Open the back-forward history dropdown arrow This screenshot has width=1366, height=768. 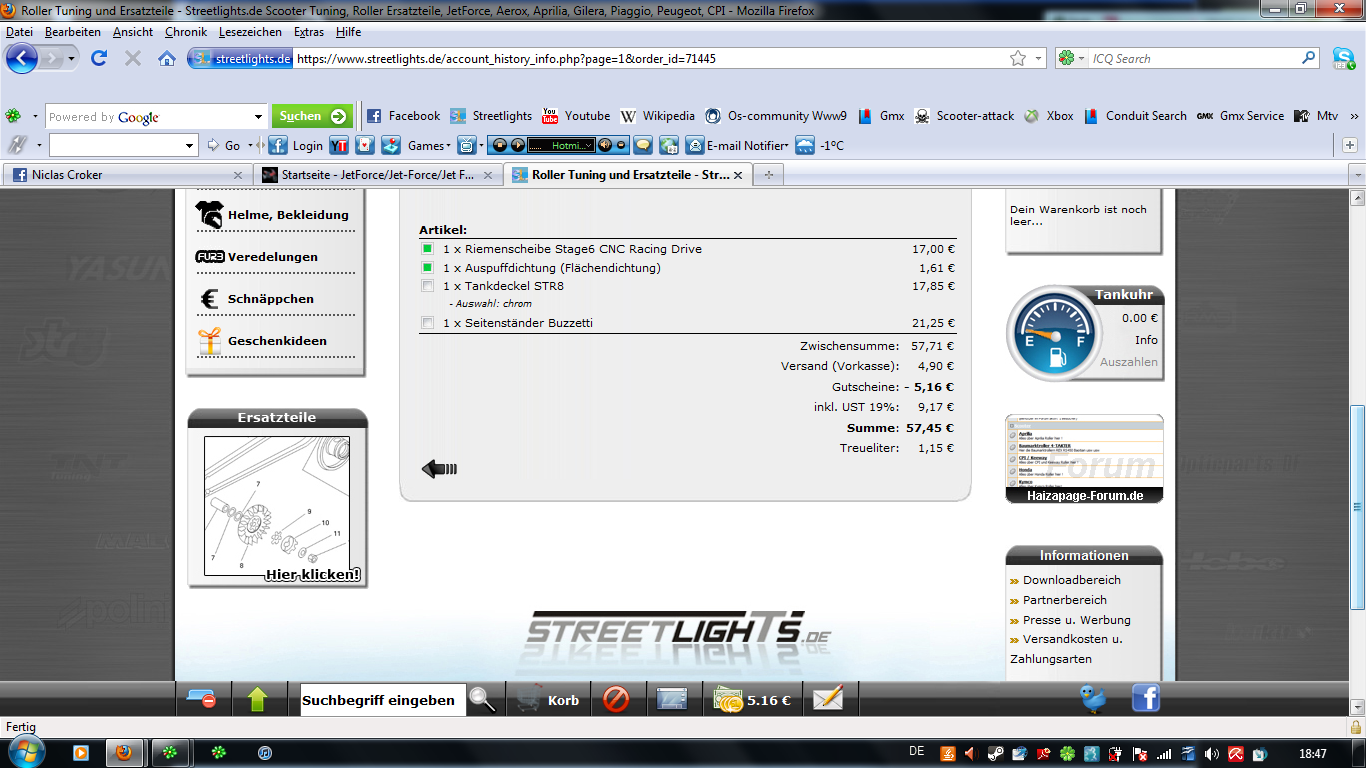(x=72, y=59)
